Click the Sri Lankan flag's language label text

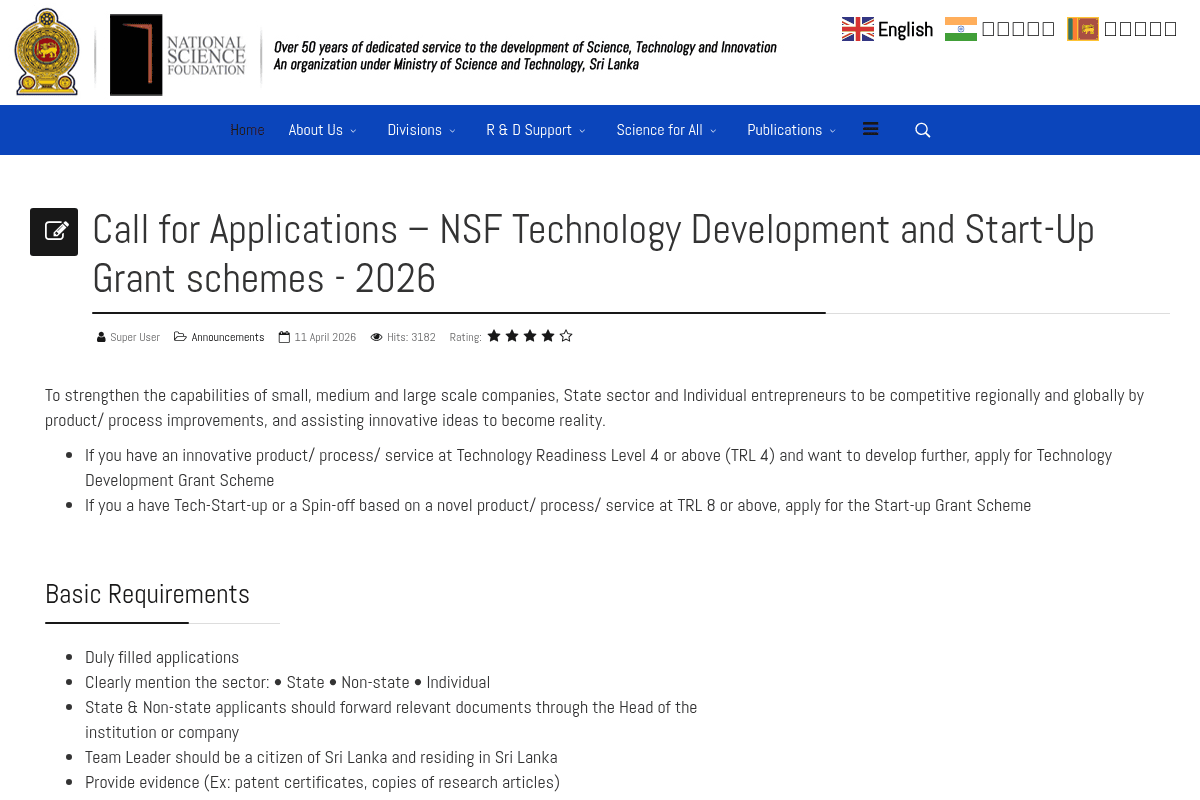point(1140,29)
